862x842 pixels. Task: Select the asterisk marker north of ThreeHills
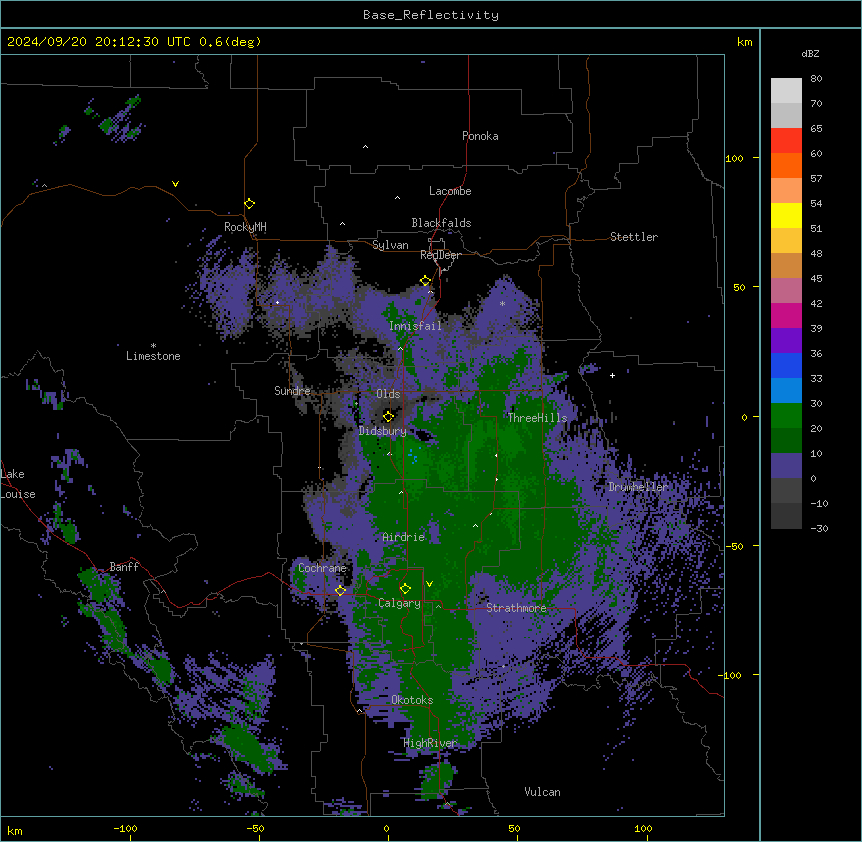pyautogui.click(x=502, y=303)
